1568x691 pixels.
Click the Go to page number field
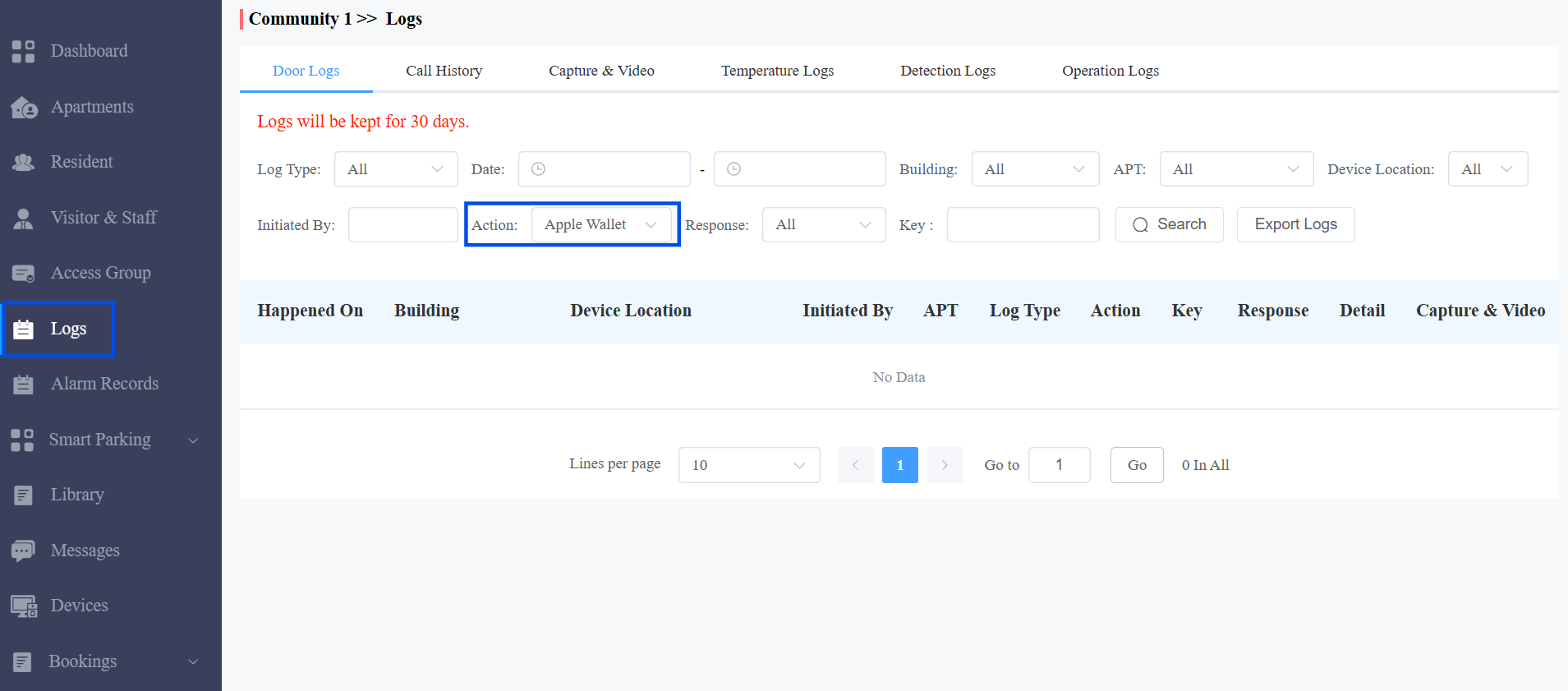tap(1060, 465)
